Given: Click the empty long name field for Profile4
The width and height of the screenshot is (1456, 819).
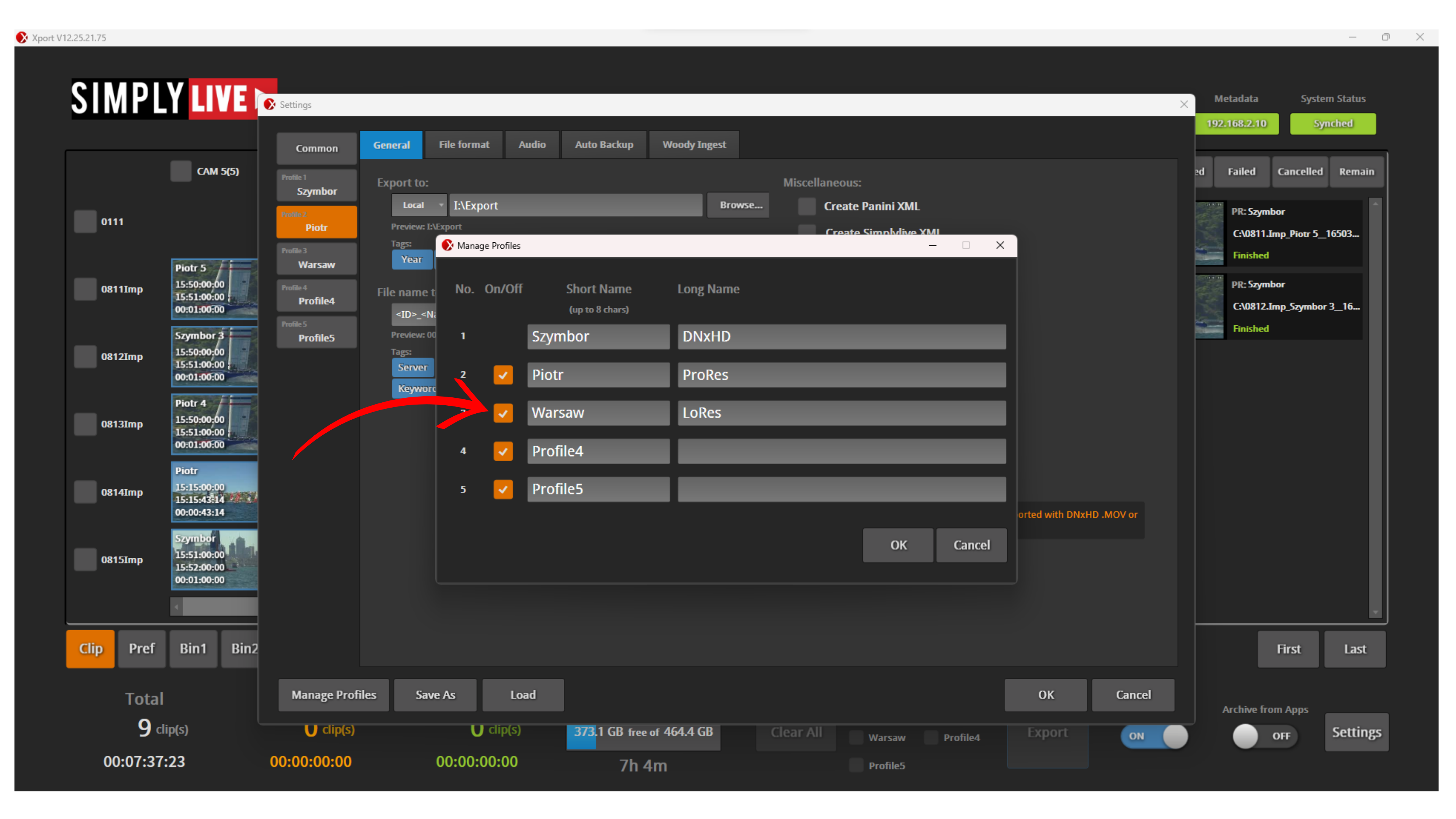Looking at the screenshot, I should coord(842,451).
